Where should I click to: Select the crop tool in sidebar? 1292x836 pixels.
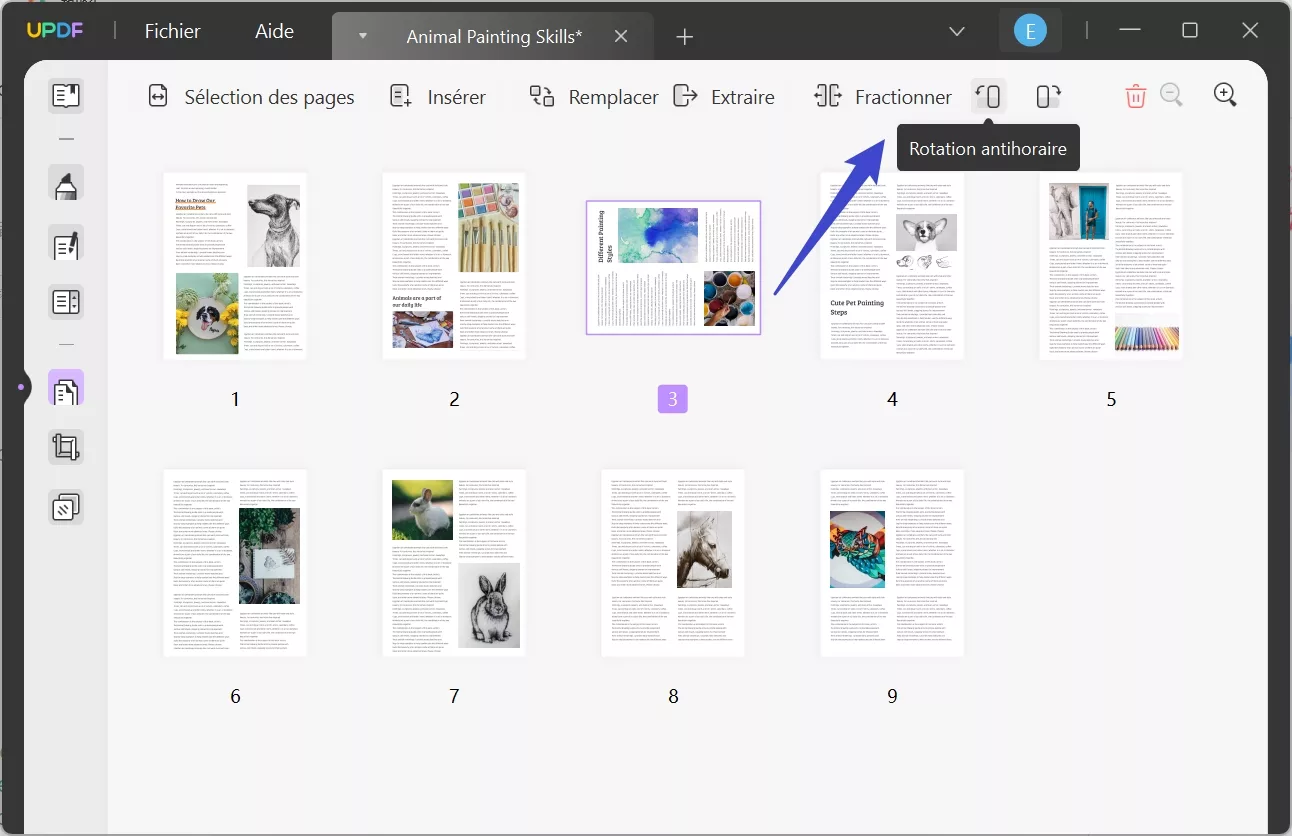point(66,447)
